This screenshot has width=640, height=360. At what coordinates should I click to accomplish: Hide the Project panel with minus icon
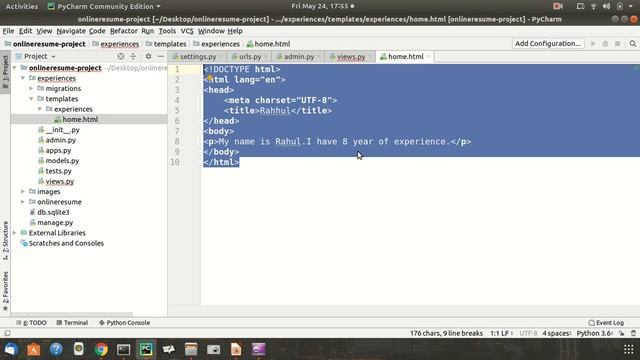[161, 56]
